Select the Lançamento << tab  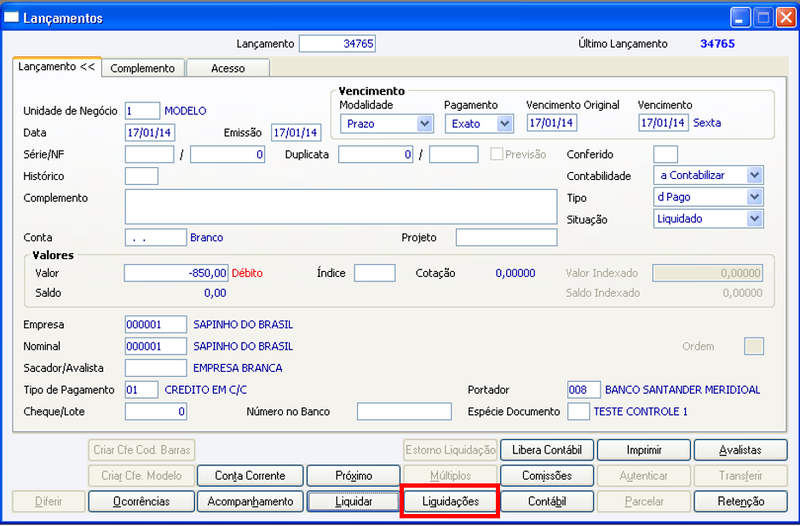coord(57,67)
